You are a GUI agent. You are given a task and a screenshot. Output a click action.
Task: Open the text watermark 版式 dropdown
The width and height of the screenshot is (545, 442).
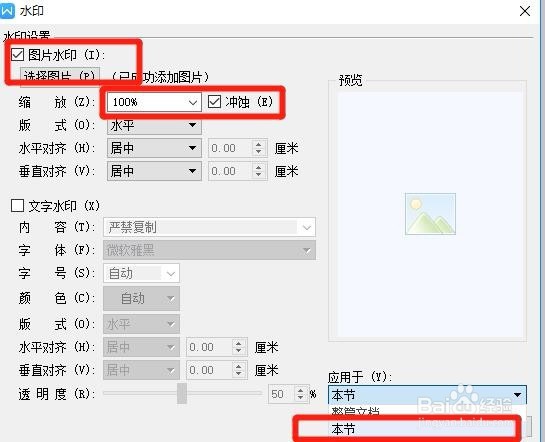click(141, 324)
